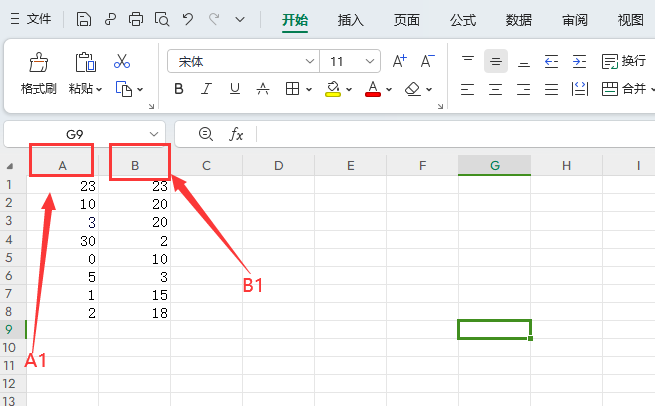Select column C header
Viewport: 655px width, 406px height.
[x=206, y=165]
